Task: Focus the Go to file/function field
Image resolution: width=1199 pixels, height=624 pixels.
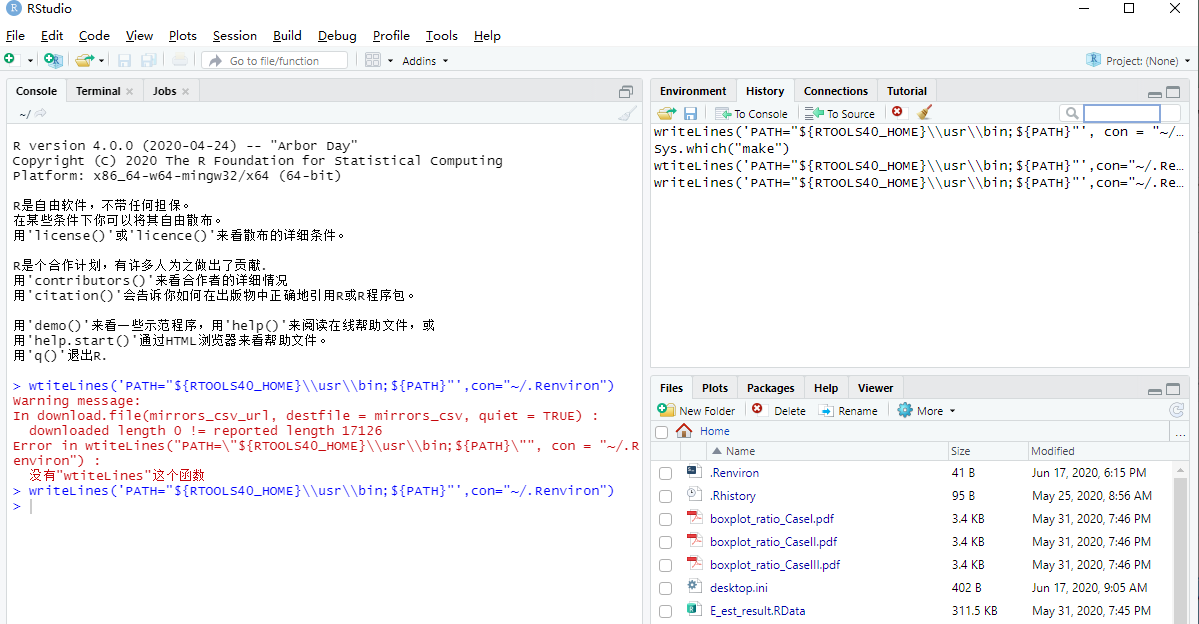Action: point(275,60)
